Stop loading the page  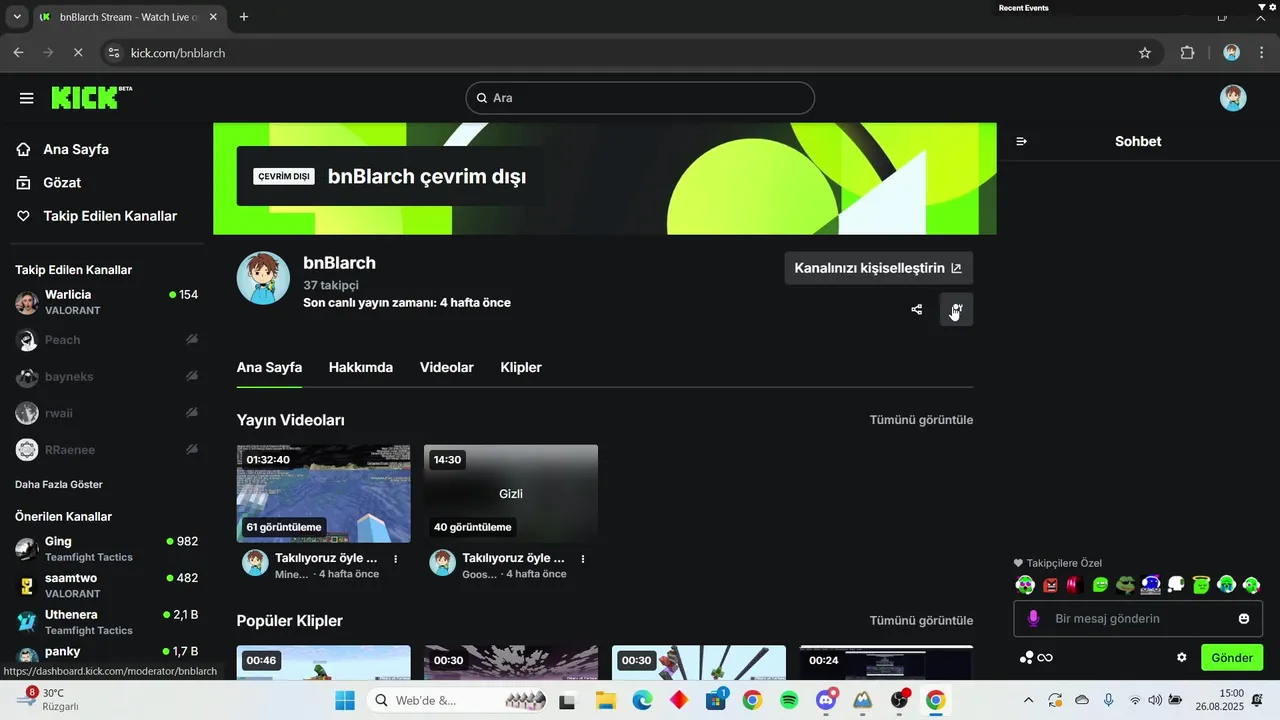click(79, 53)
